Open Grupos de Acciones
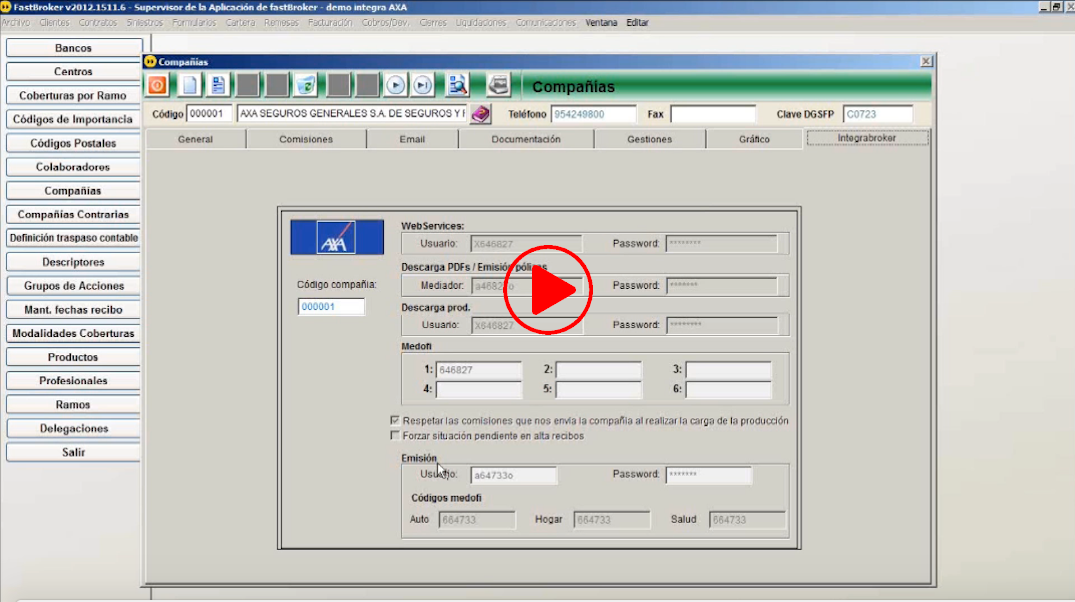1075x602 pixels. (x=73, y=286)
